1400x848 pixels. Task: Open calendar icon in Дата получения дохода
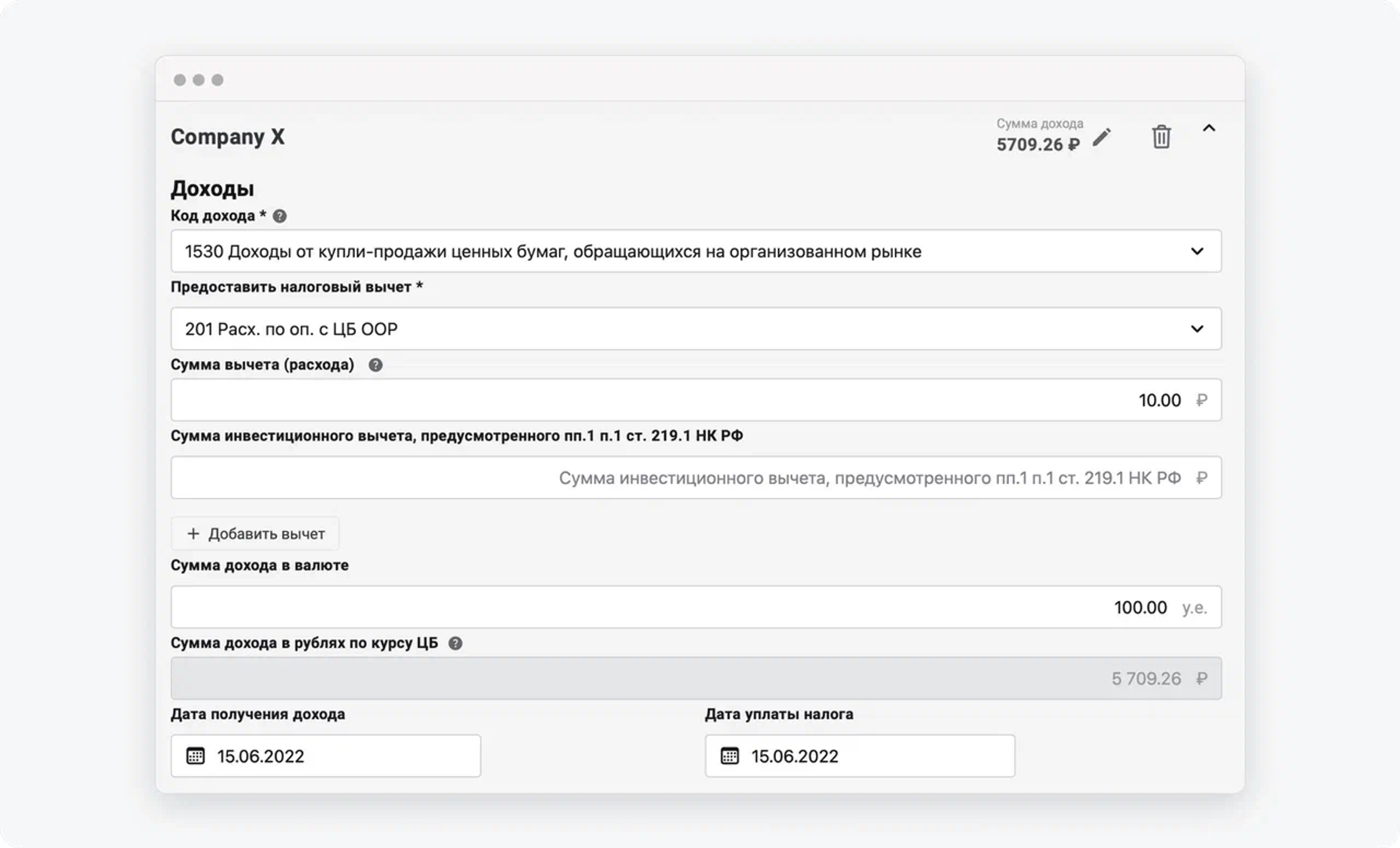tap(196, 756)
